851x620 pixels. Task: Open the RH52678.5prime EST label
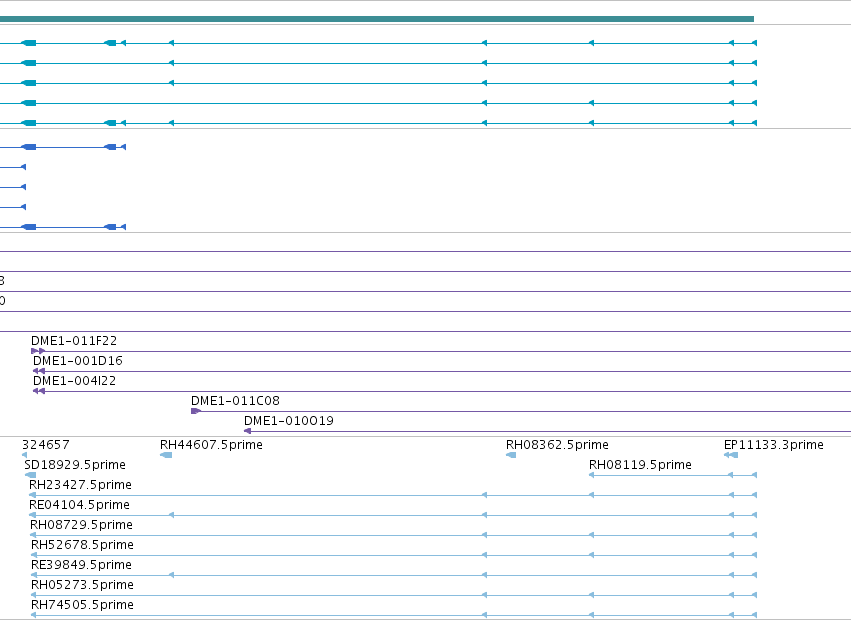pos(82,545)
